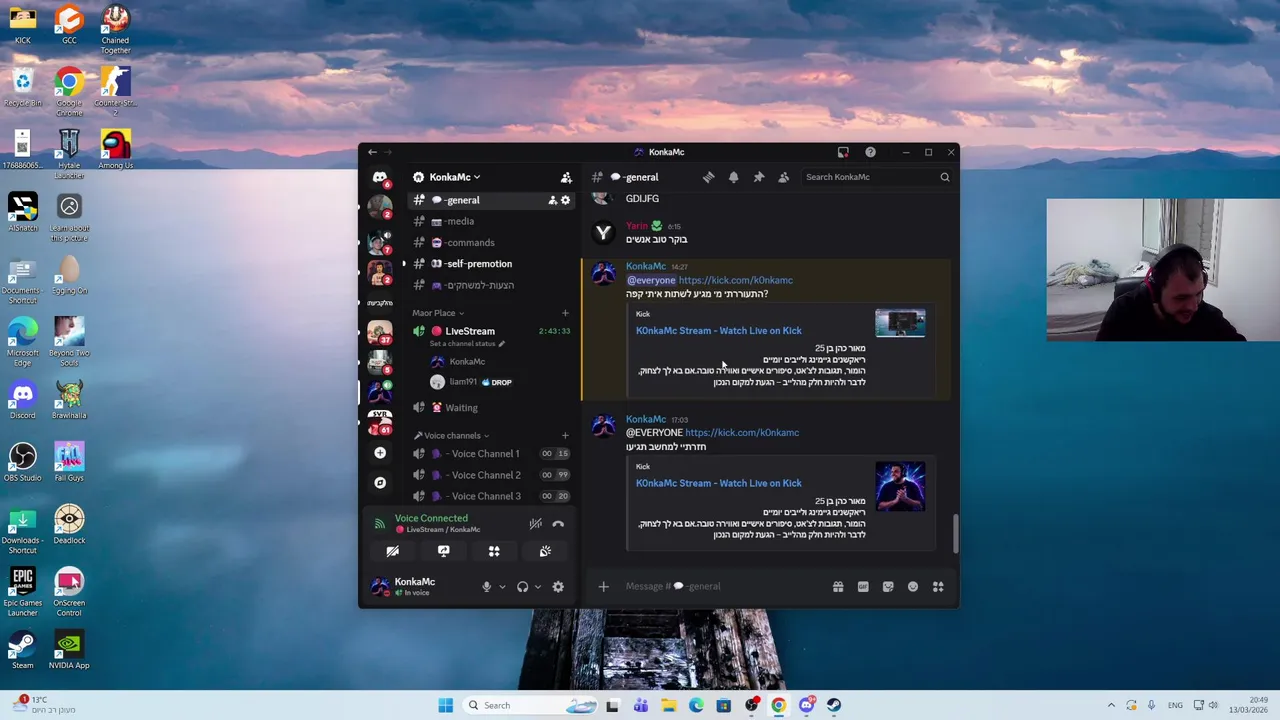Open headphone output options arrow
This screenshot has height=720, width=1280.
point(537,587)
